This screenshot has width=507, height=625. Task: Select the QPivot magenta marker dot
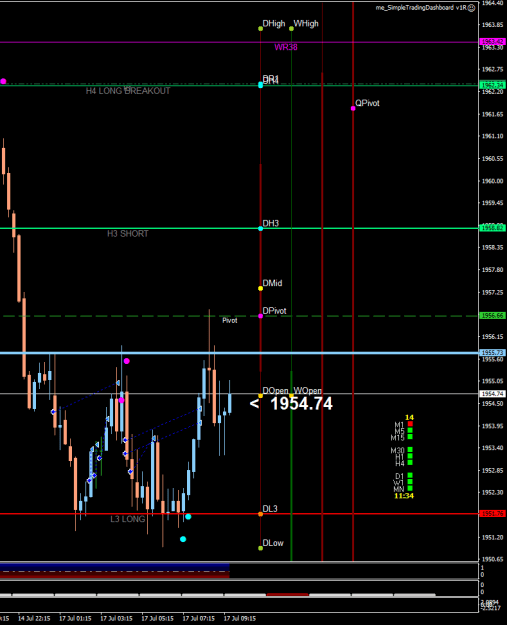point(353,108)
